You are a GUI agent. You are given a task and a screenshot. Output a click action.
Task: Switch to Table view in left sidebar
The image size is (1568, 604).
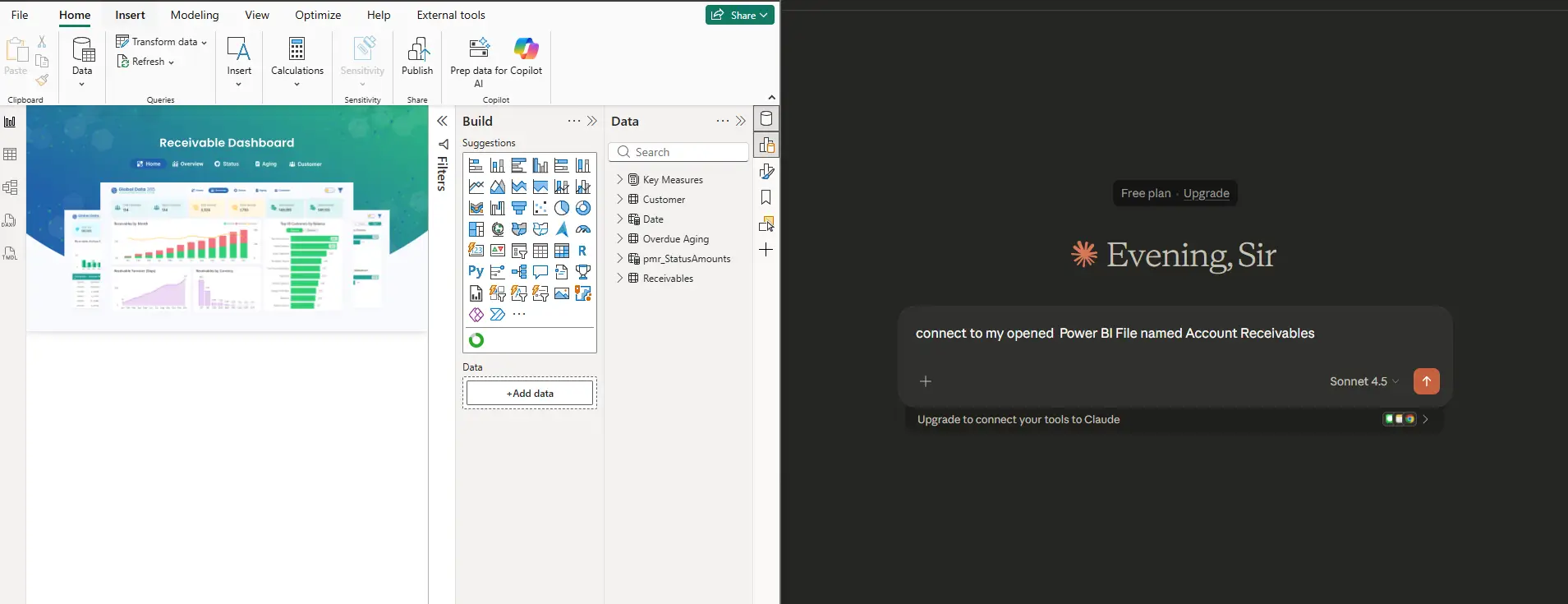click(10, 154)
